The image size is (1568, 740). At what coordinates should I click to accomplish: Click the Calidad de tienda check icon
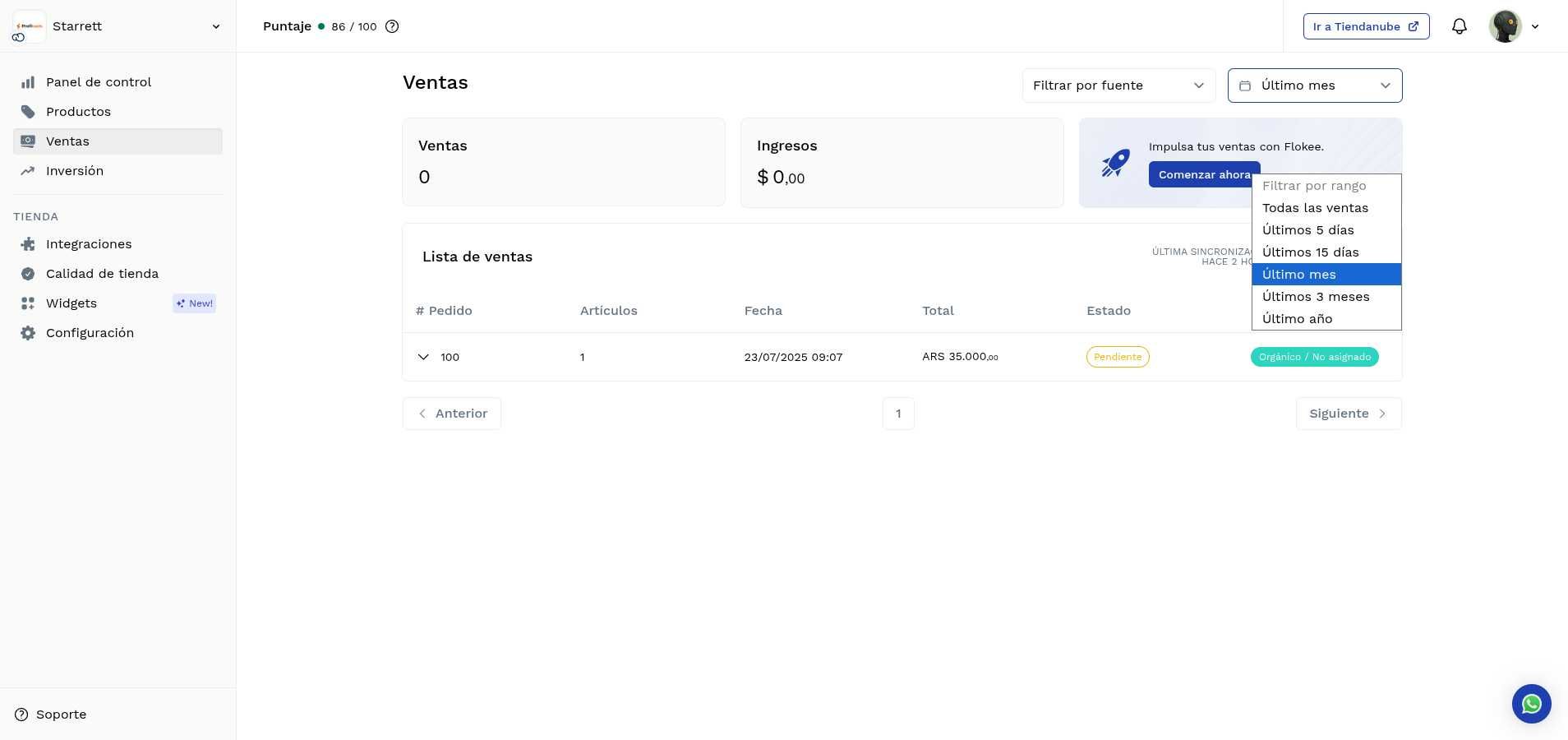pyautogui.click(x=28, y=274)
